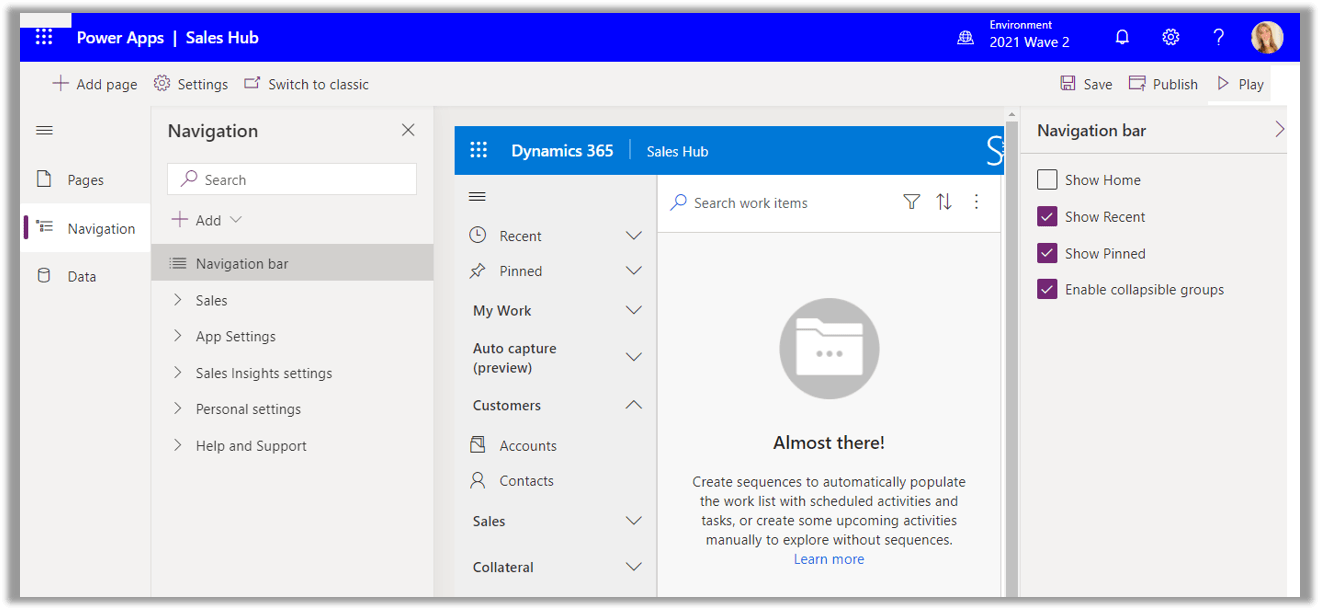Viewport: 1320px width, 610px height.
Task: Expand Personal settings node
Action: tap(178, 409)
